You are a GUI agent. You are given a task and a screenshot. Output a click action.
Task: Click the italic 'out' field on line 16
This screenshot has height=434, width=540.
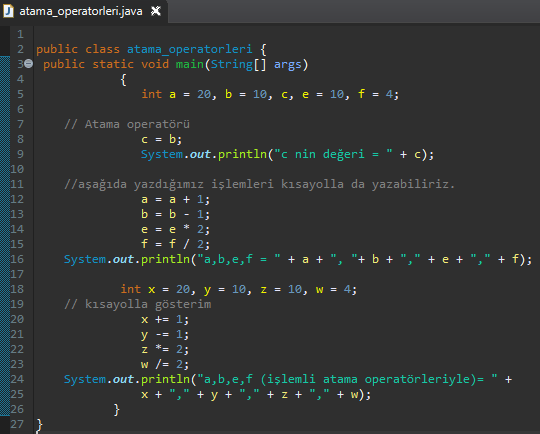point(123,259)
